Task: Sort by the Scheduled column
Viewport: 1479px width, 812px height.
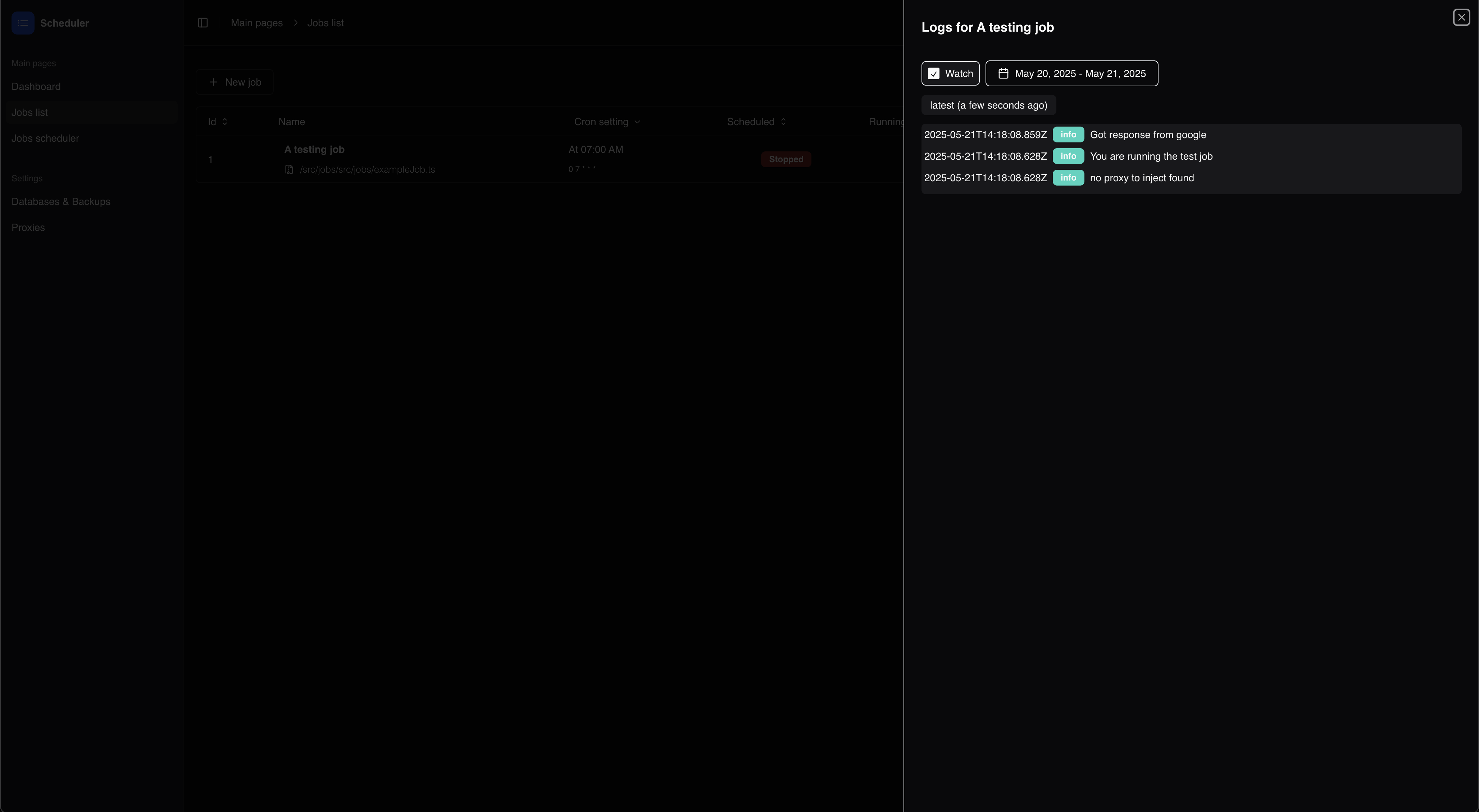Action: click(x=756, y=122)
